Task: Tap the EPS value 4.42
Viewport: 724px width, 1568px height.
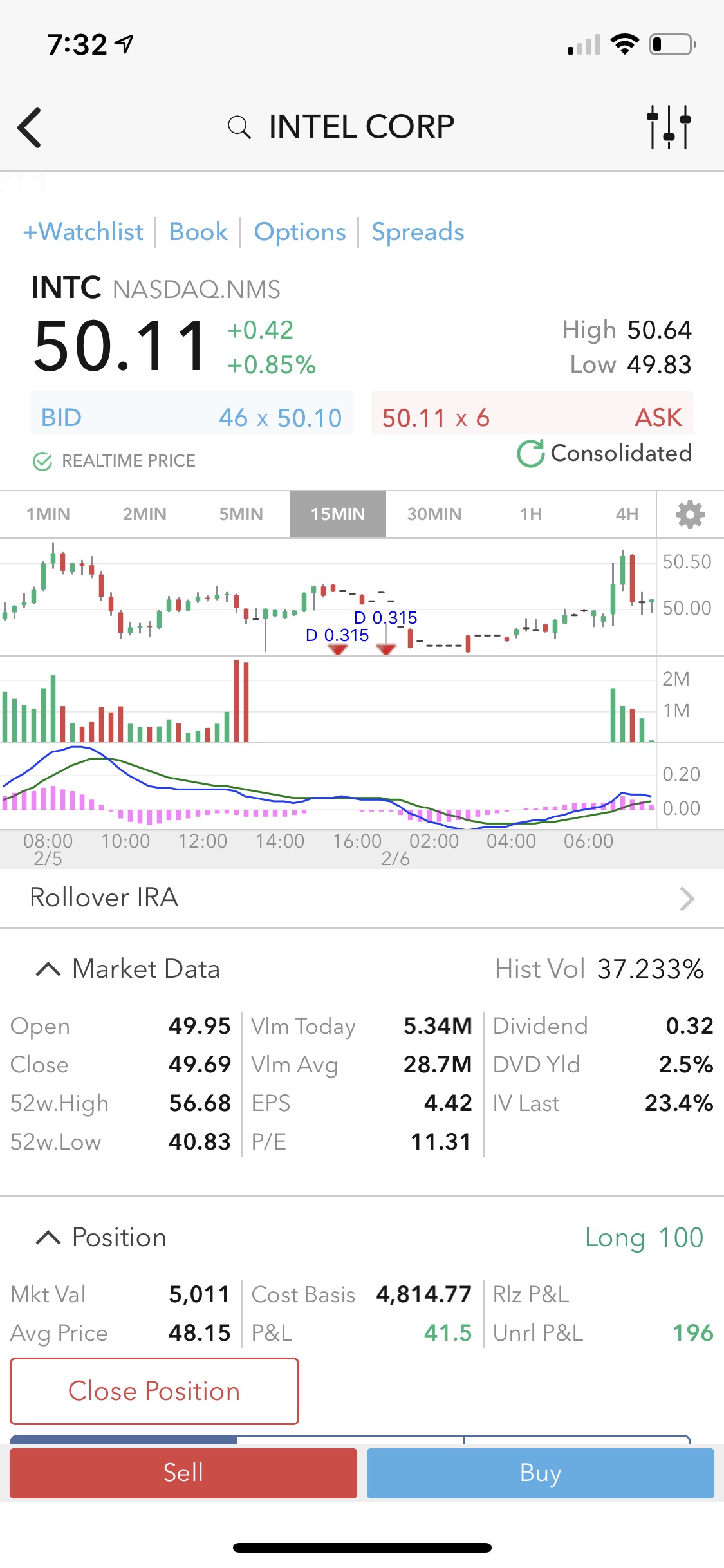Action: tap(448, 1103)
